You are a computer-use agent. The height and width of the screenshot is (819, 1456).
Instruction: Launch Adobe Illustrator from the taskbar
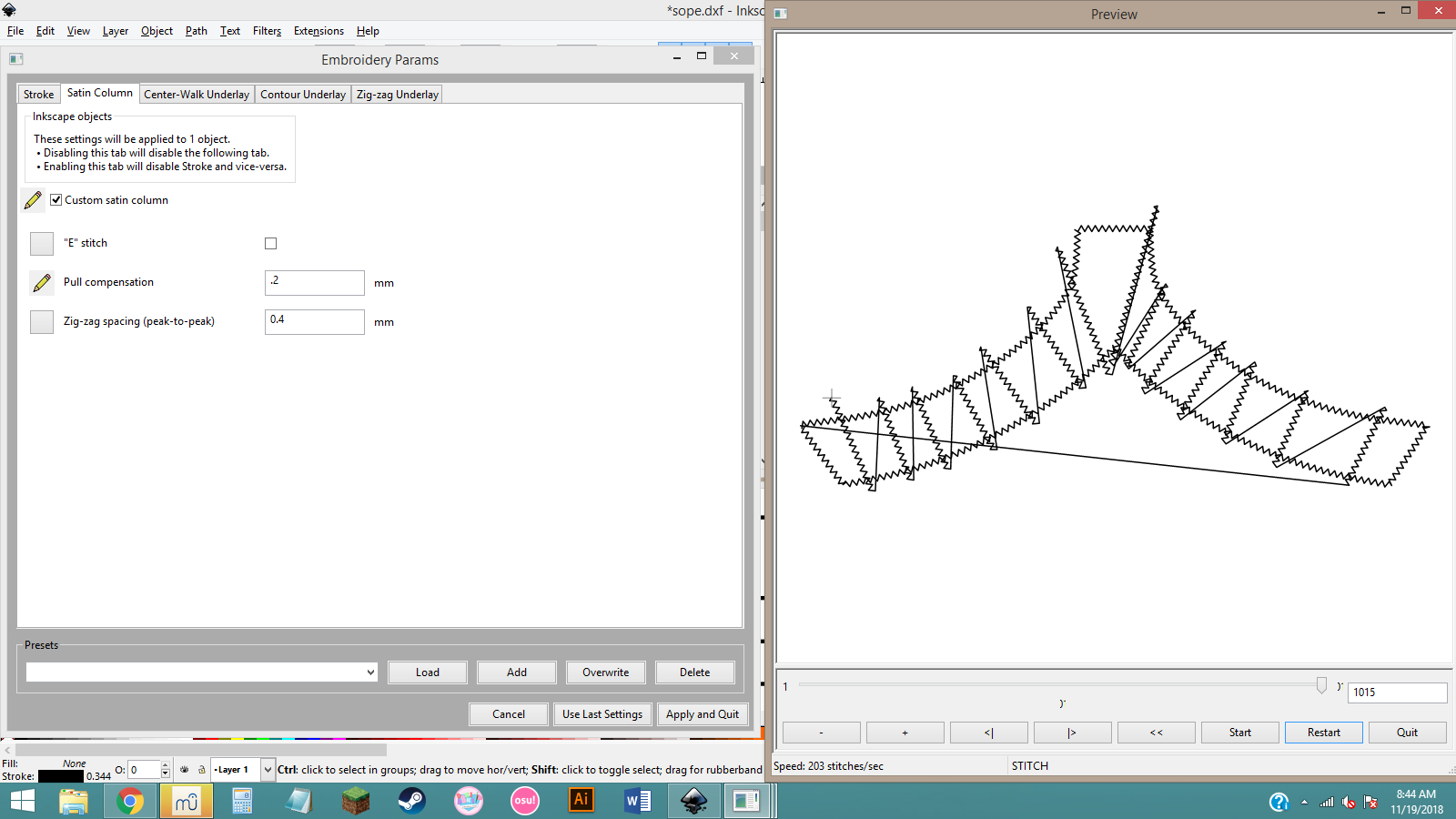click(x=581, y=801)
